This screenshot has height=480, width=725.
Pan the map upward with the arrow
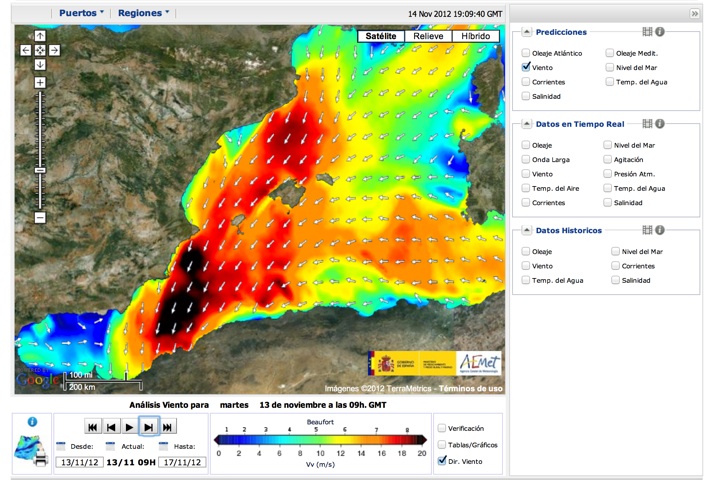[x=40, y=35]
